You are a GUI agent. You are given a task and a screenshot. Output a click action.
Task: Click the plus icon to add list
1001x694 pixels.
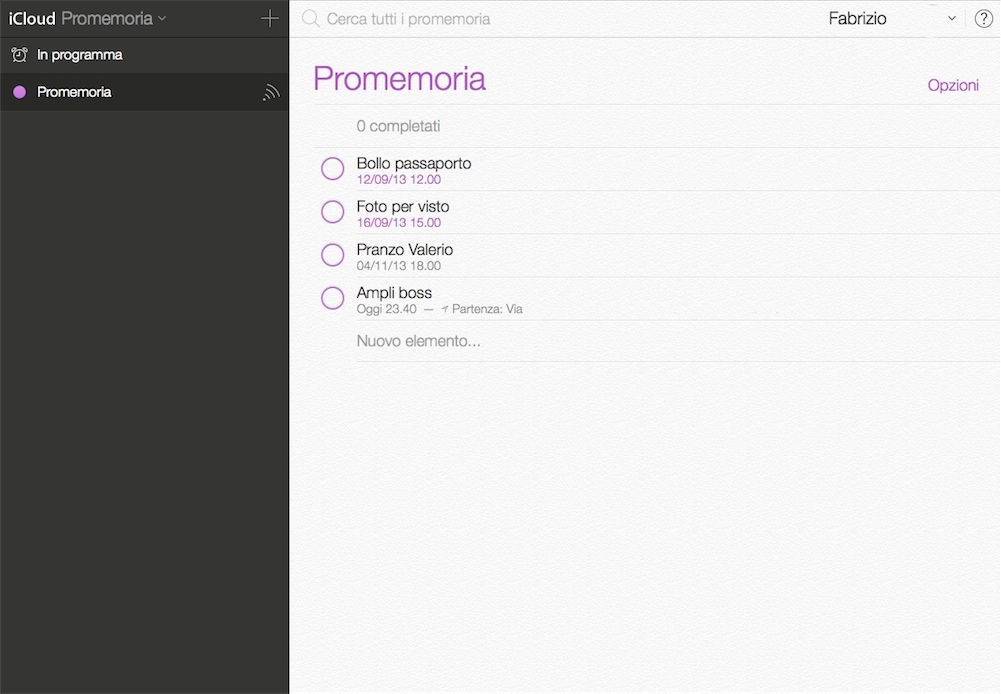click(269, 19)
